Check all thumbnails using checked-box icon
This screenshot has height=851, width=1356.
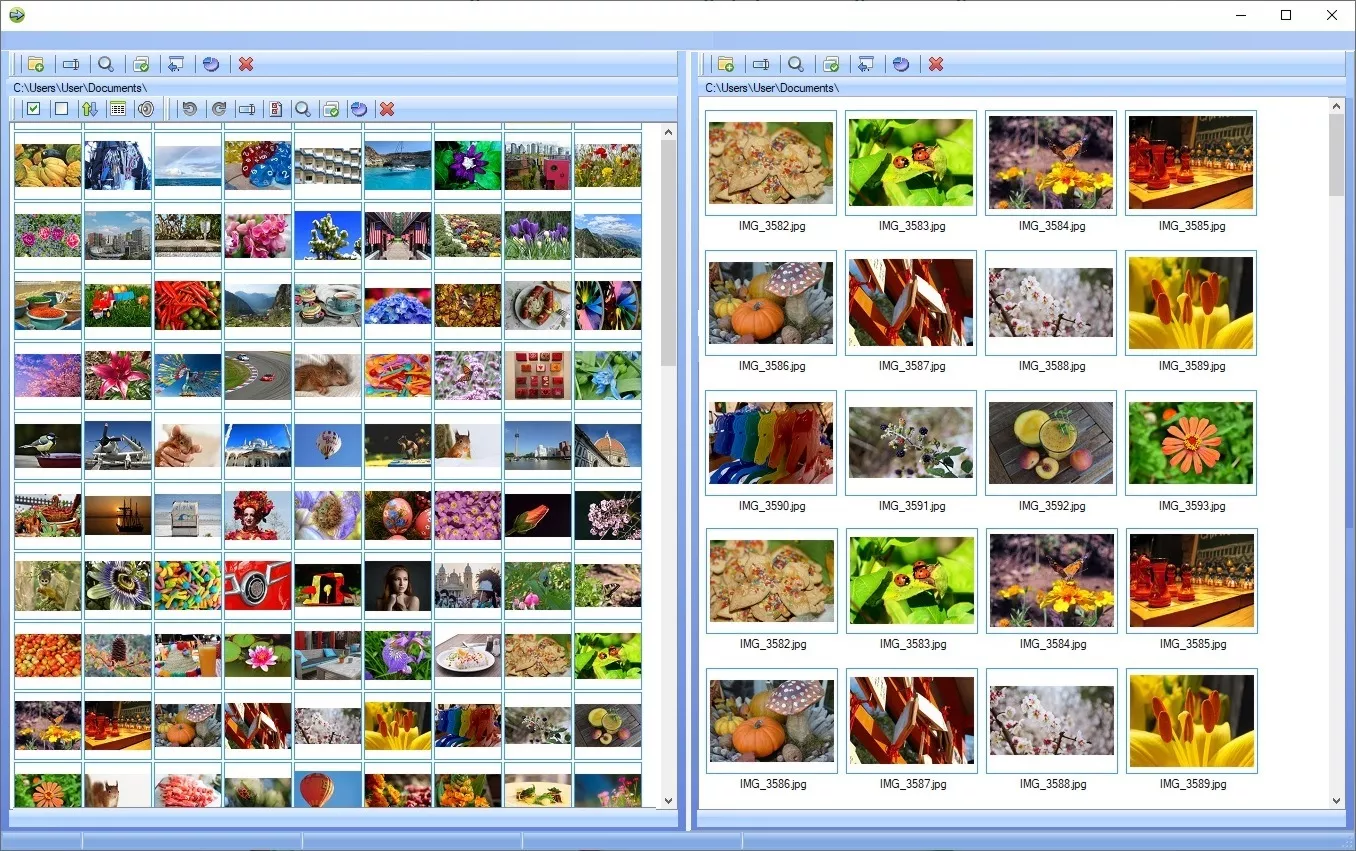(x=33, y=109)
